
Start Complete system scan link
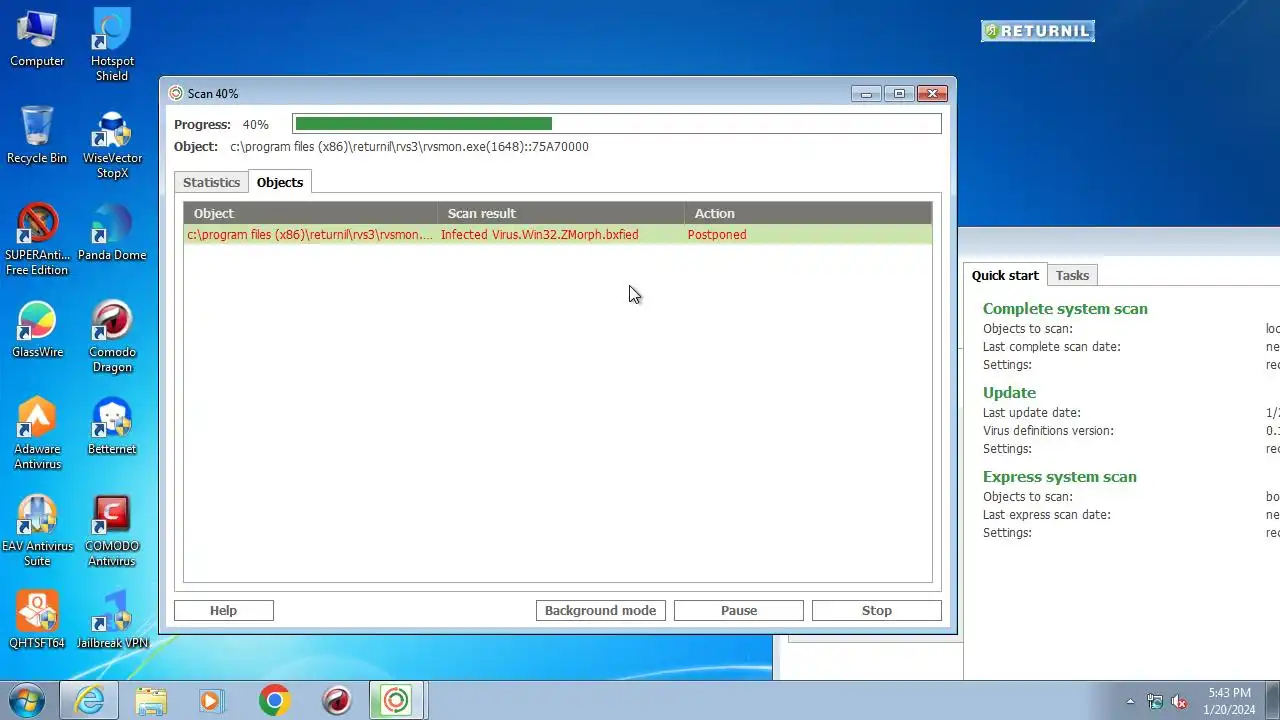tap(1065, 308)
